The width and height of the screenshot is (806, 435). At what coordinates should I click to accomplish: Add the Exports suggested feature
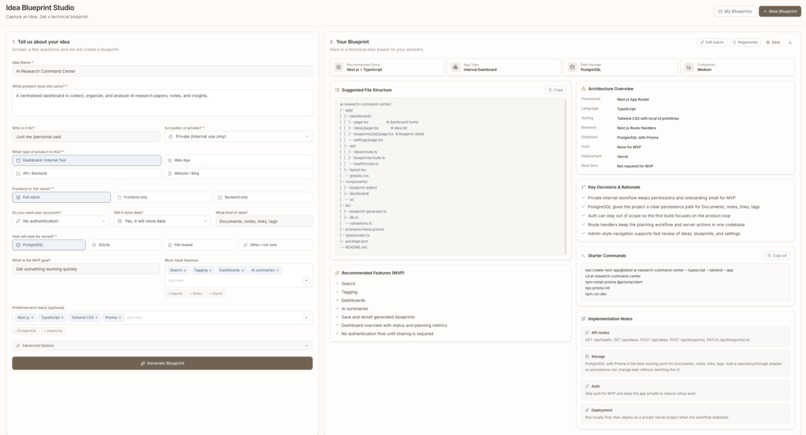pos(175,294)
